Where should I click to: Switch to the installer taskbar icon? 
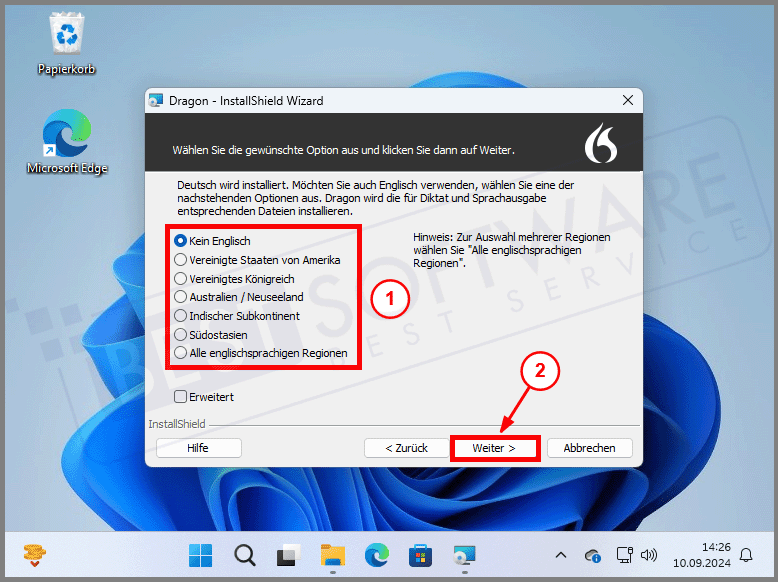pos(464,555)
